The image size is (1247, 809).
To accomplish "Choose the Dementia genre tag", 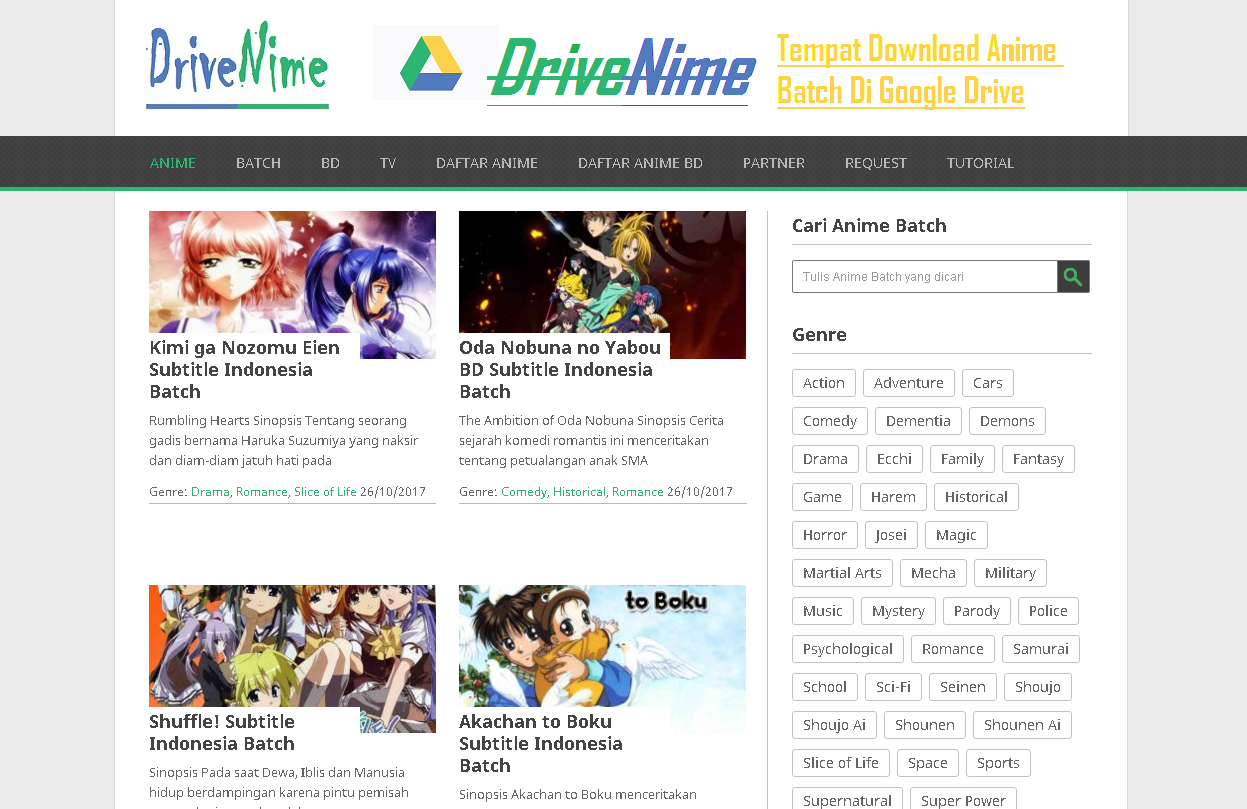I will (918, 421).
